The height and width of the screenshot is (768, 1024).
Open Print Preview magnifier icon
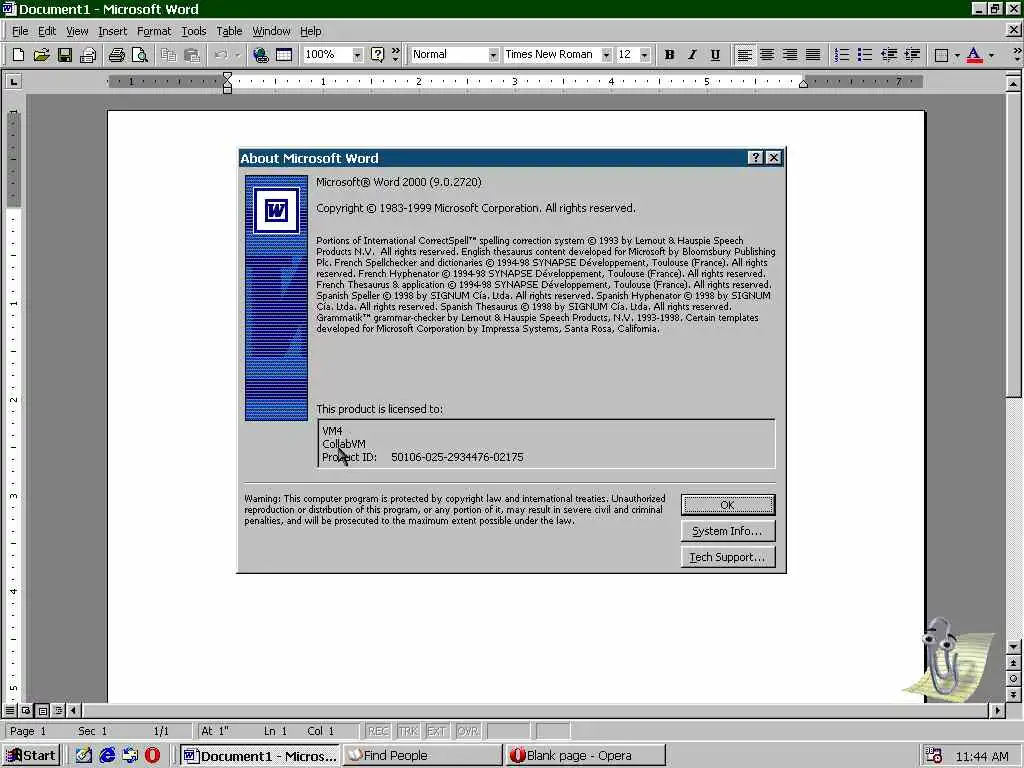139,55
